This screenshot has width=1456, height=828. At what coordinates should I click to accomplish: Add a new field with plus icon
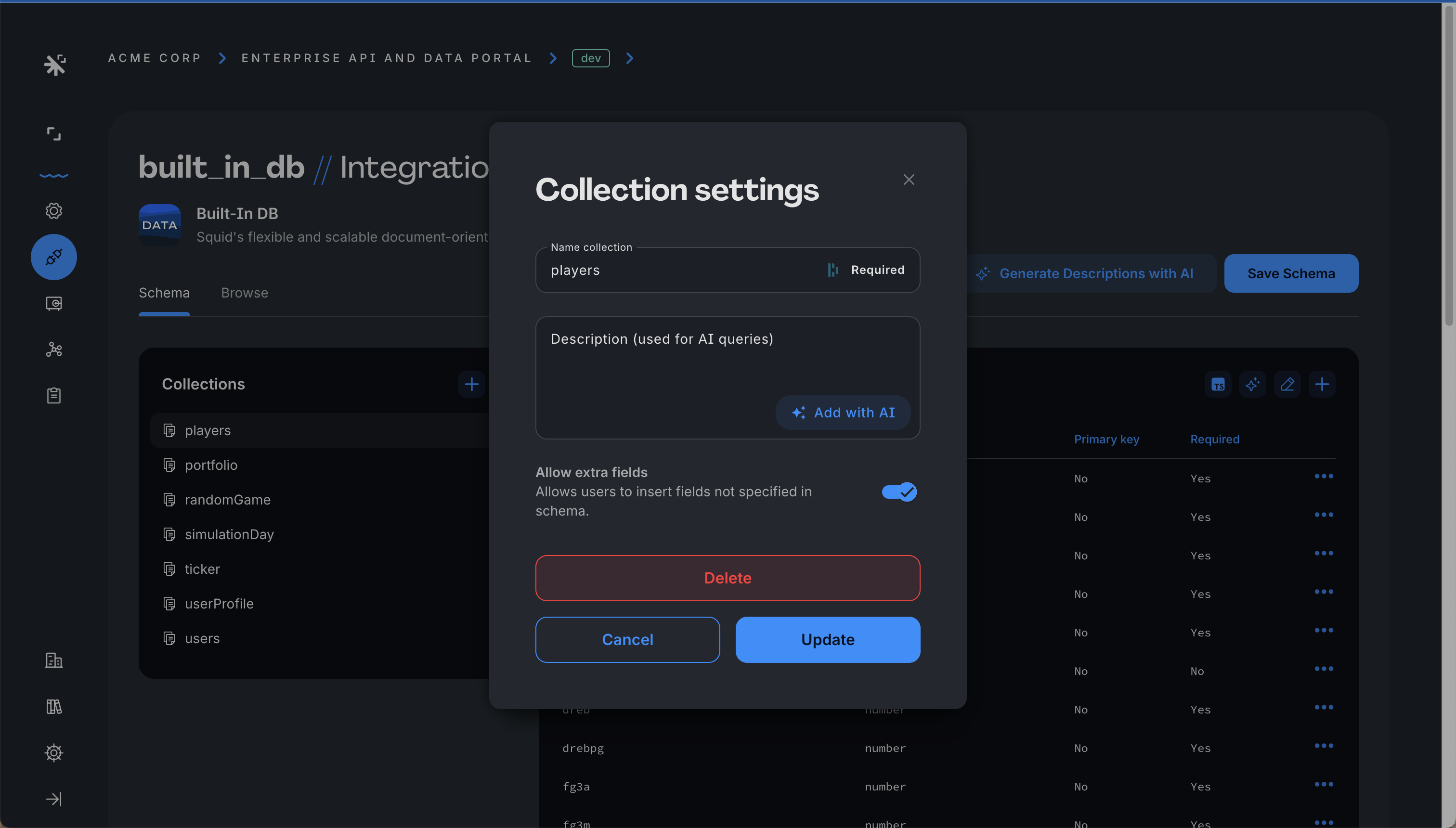coord(1322,385)
